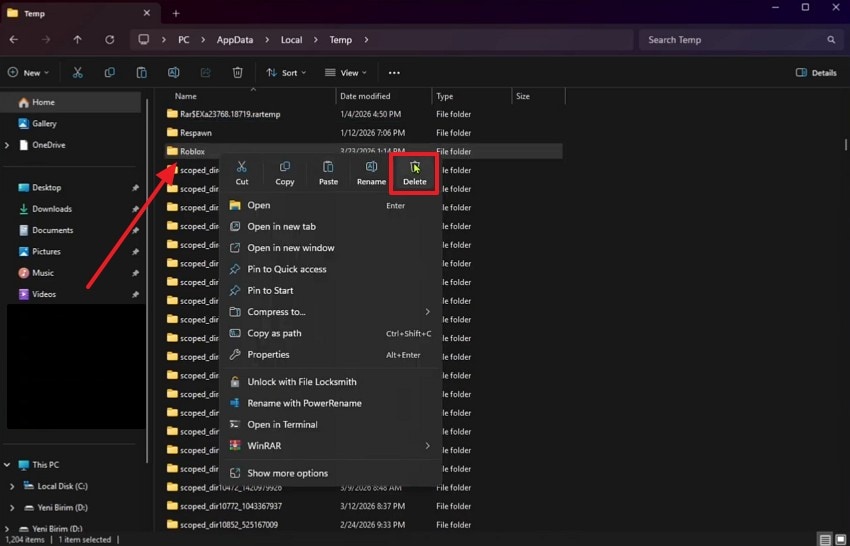The height and width of the screenshot is (546, 850).
Task: Refresh the Temp folder view
Action: (x=110, y=40)
